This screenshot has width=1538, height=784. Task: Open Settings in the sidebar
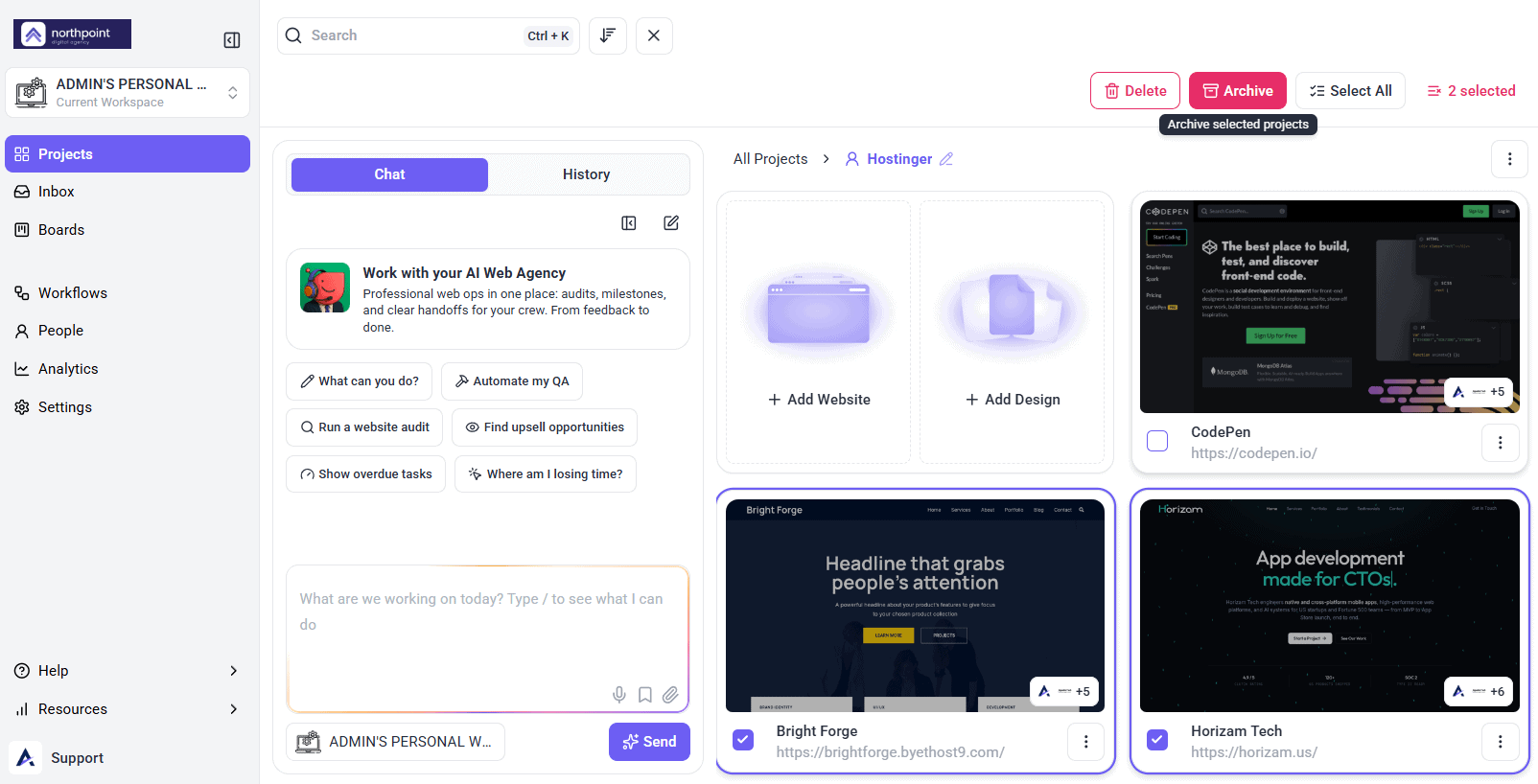pos(128,407)
